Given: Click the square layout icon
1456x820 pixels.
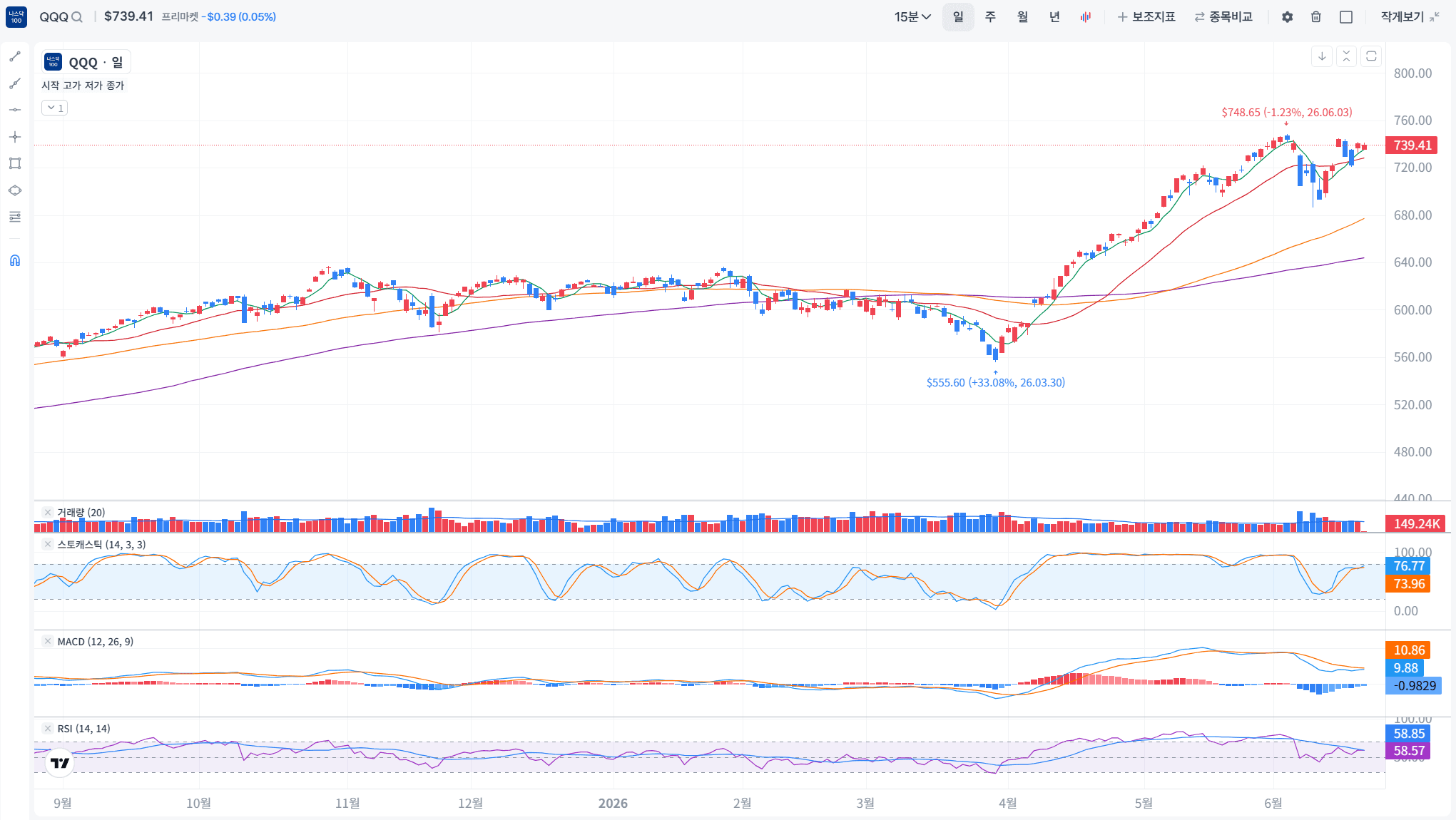Looking at the screenshot, I should pyautogui.click(x=1346, y=17).
